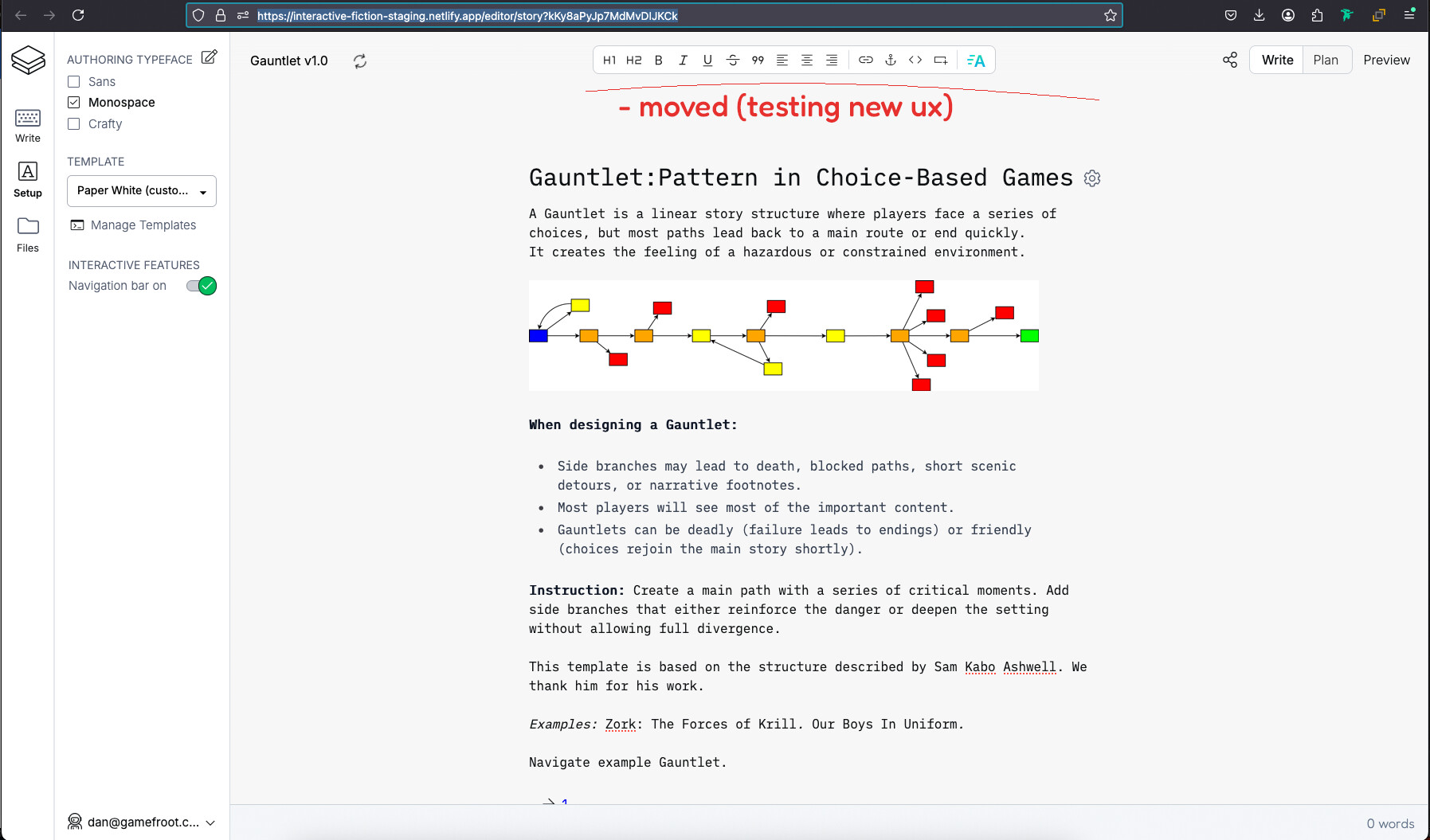This screenshot has width=1430, height=840.
Task: Click the add passage box icon
Action: tap(941, 61)
